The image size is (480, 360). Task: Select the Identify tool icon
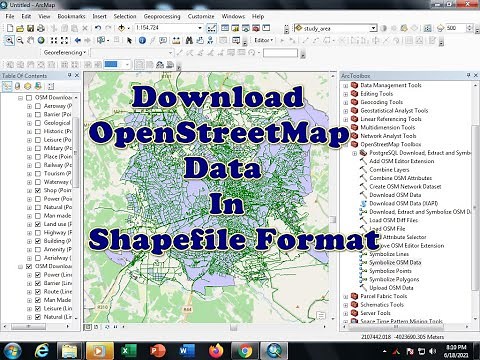click(142, 41)
